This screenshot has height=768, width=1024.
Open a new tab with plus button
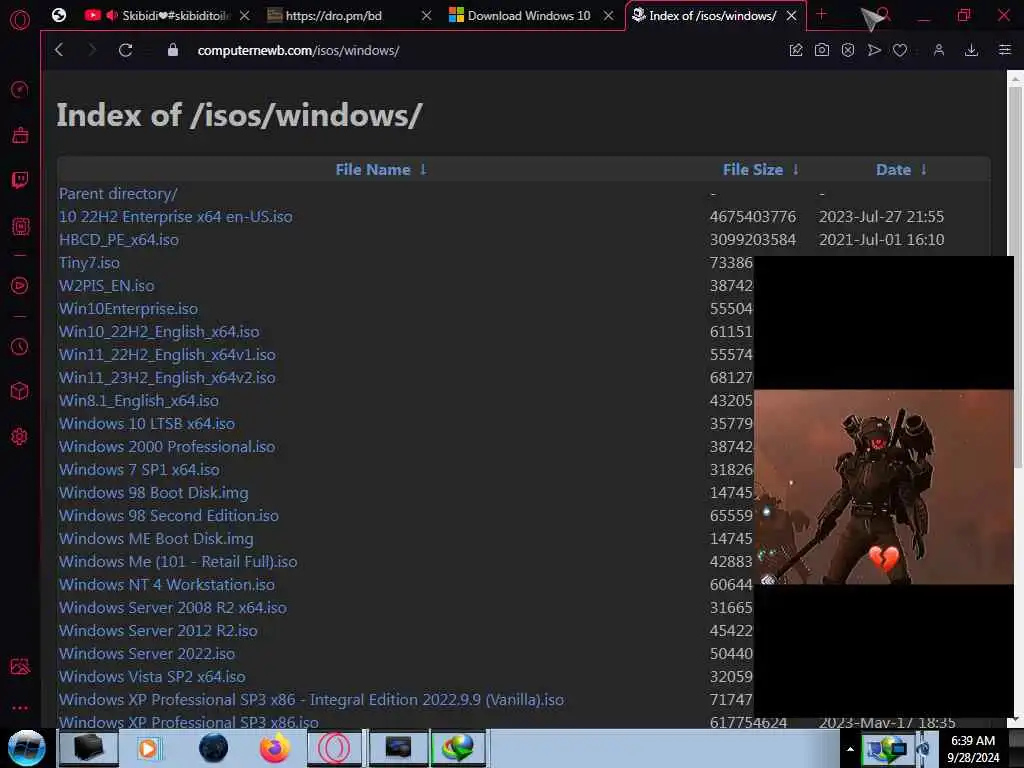pos(822,14)
